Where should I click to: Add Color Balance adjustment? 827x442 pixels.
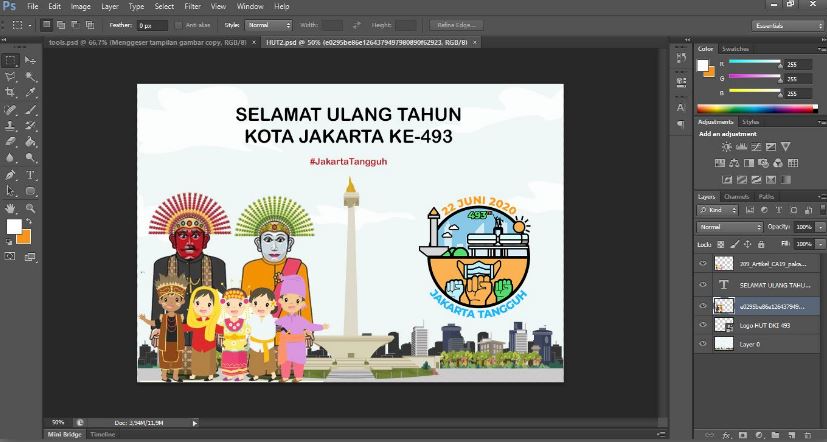(734, 164)
